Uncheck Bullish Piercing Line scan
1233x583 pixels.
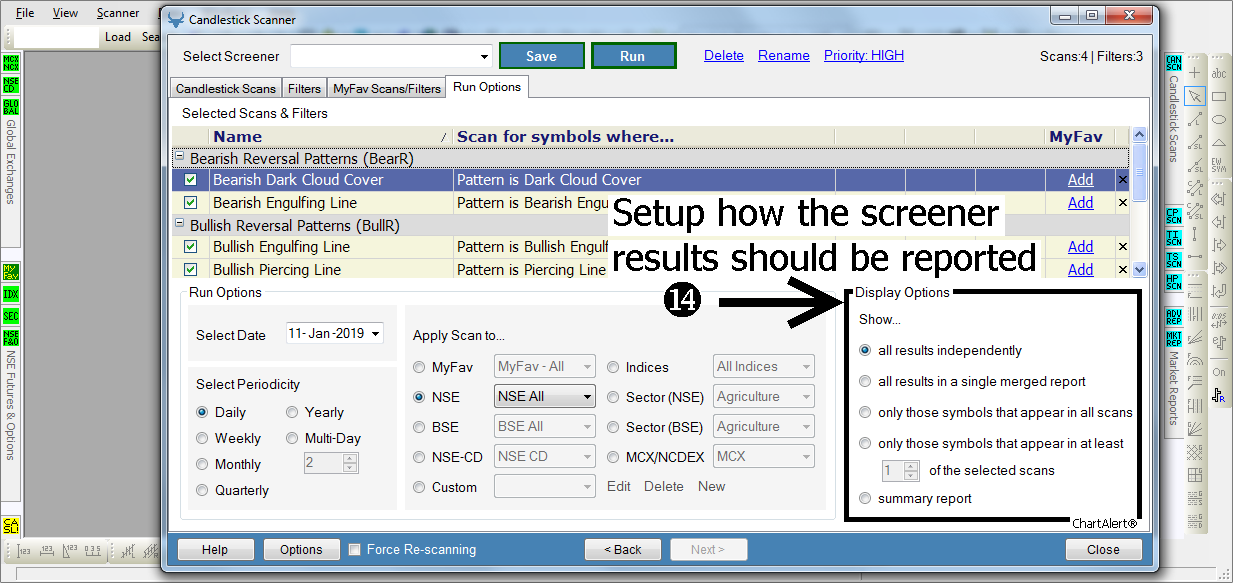tap(191, 270)
